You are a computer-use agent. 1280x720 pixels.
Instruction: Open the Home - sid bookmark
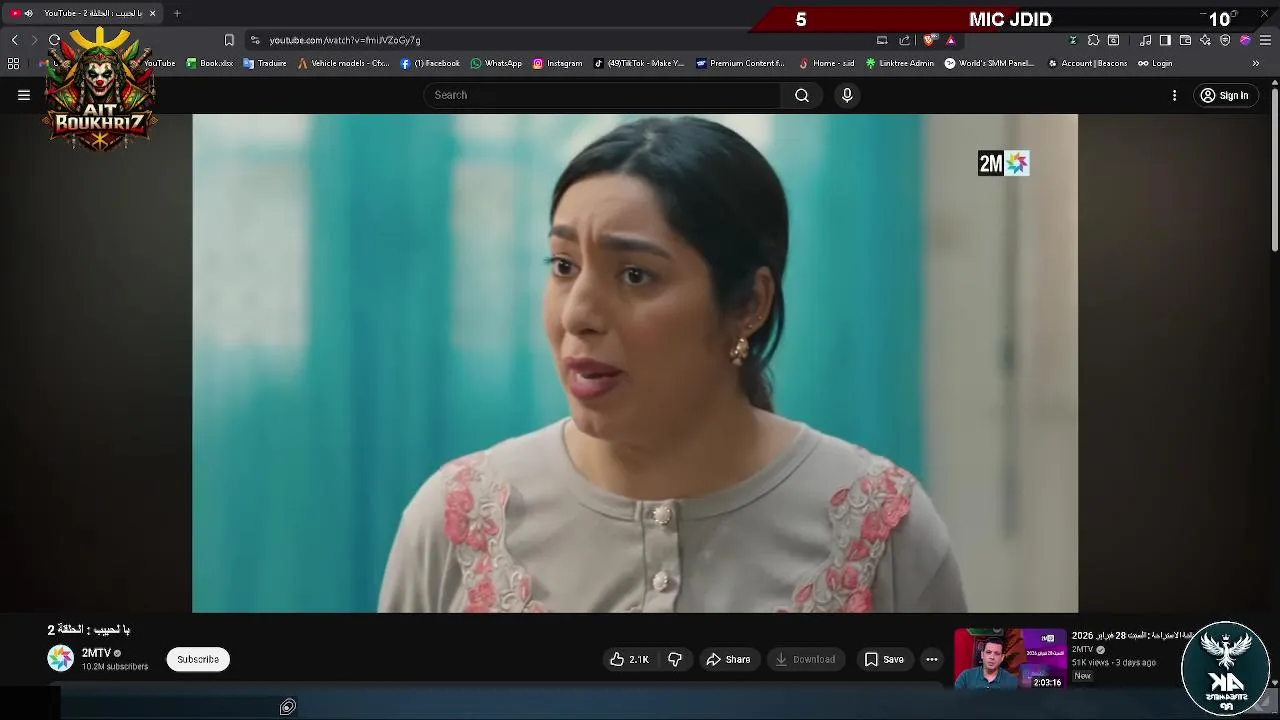[x=826, y=63]
